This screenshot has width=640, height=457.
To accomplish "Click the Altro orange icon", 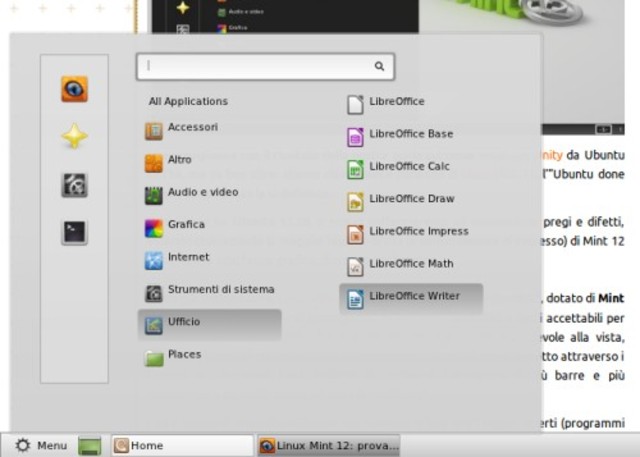I will [154, 164].
